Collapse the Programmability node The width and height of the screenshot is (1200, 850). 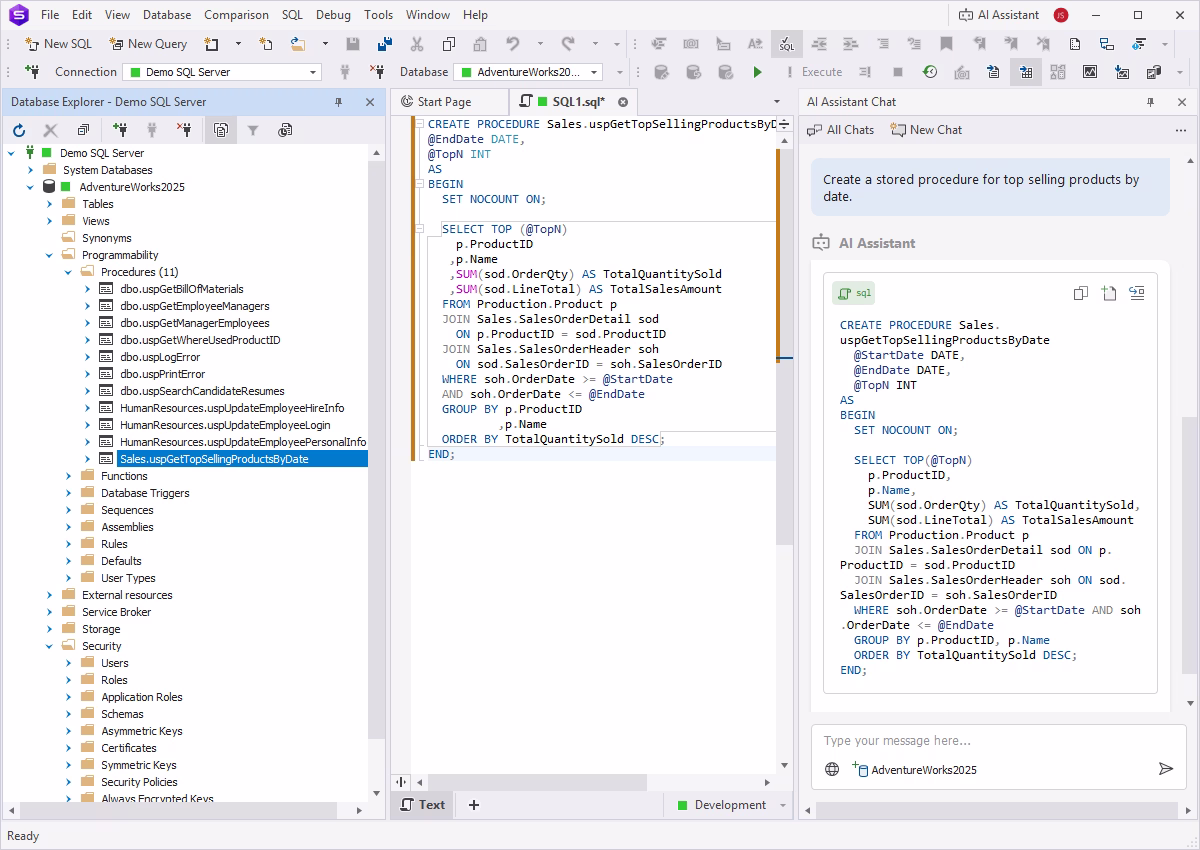(x=49, y=255)
